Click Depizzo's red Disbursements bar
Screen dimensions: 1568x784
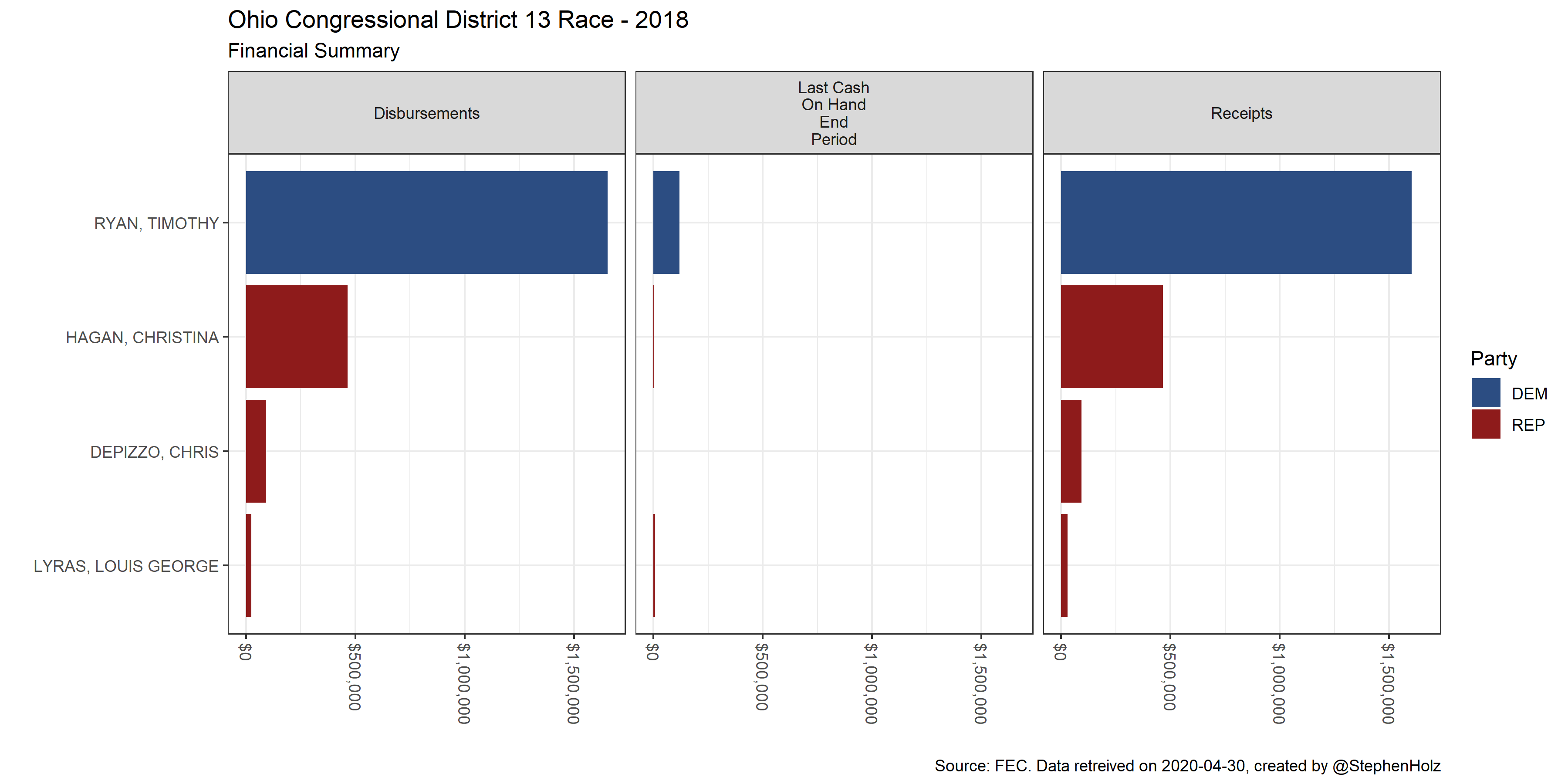tap(256, 451)
